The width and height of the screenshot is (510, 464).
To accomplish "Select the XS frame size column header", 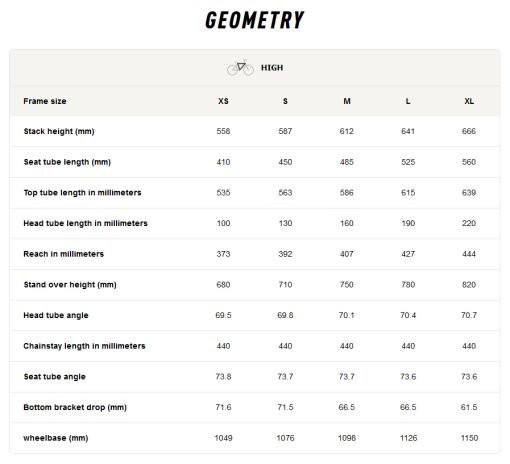I will click(x=223, y=101).
